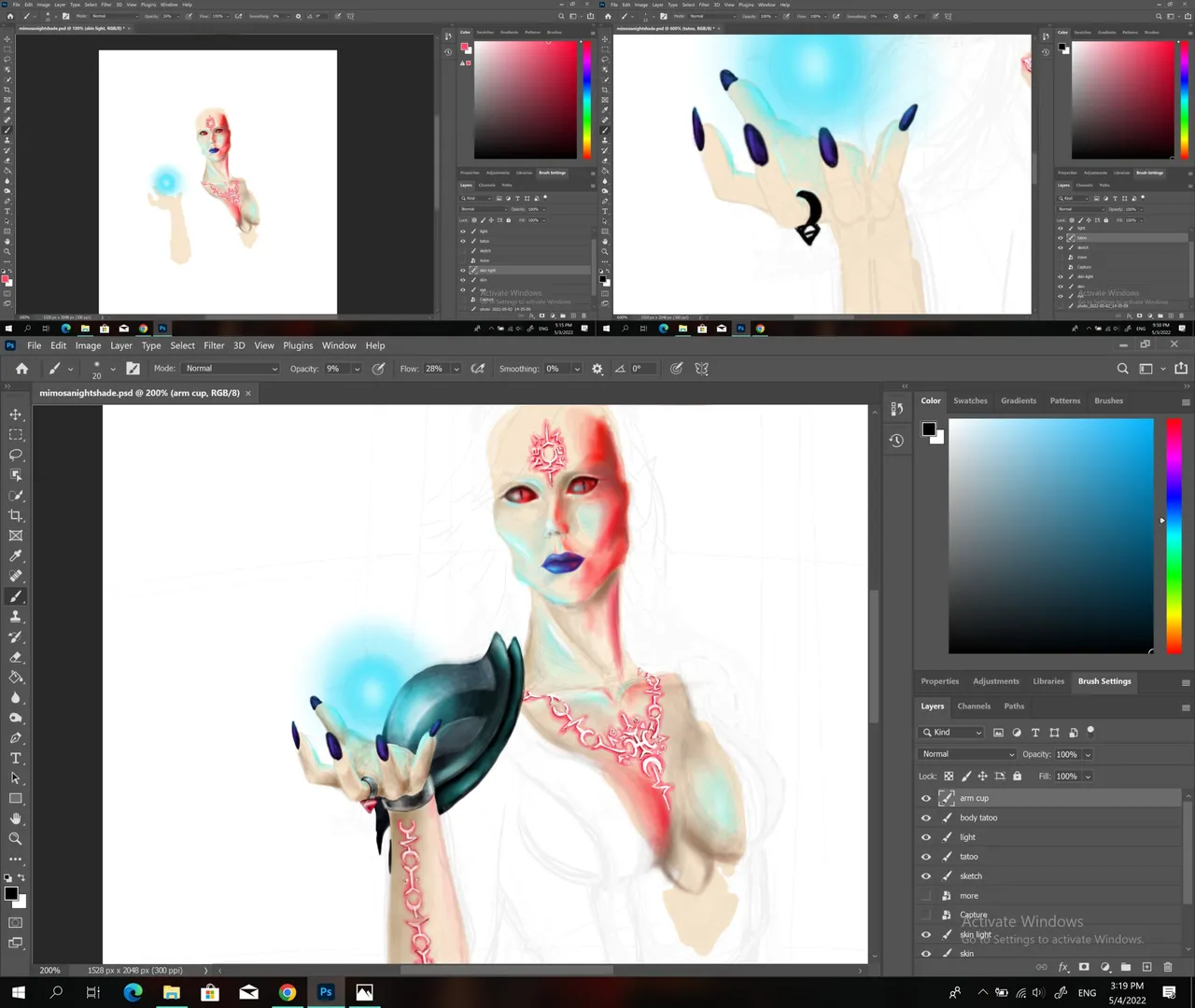
Task: Select the Hand tool
Action: point(16,819)
